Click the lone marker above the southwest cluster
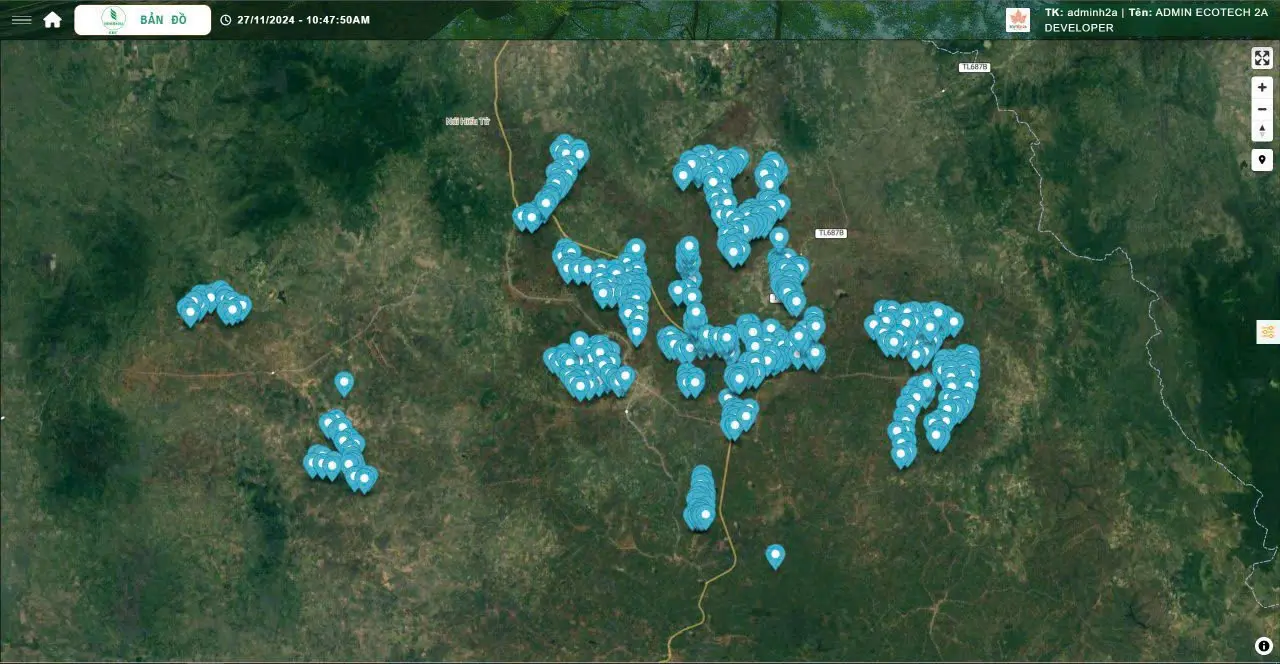 pos(344,382)
